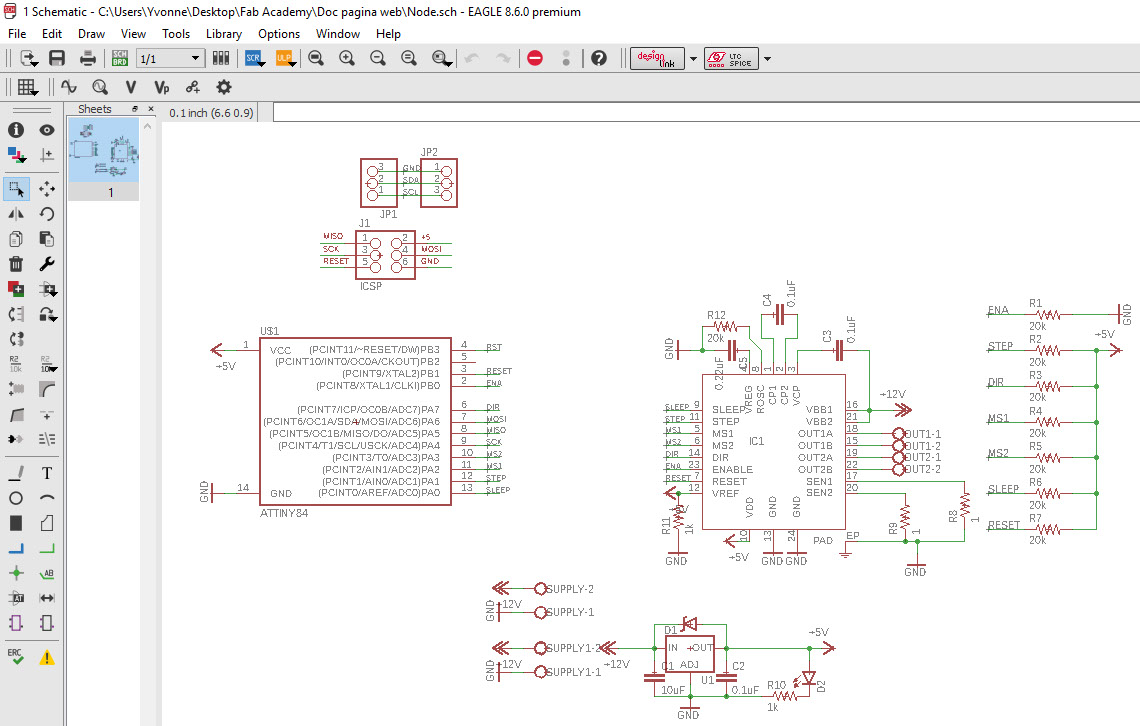Image resolution: width=1140 pixels, height=726 pixels.
Task: Select the Text tool
Action: point(47,474)
